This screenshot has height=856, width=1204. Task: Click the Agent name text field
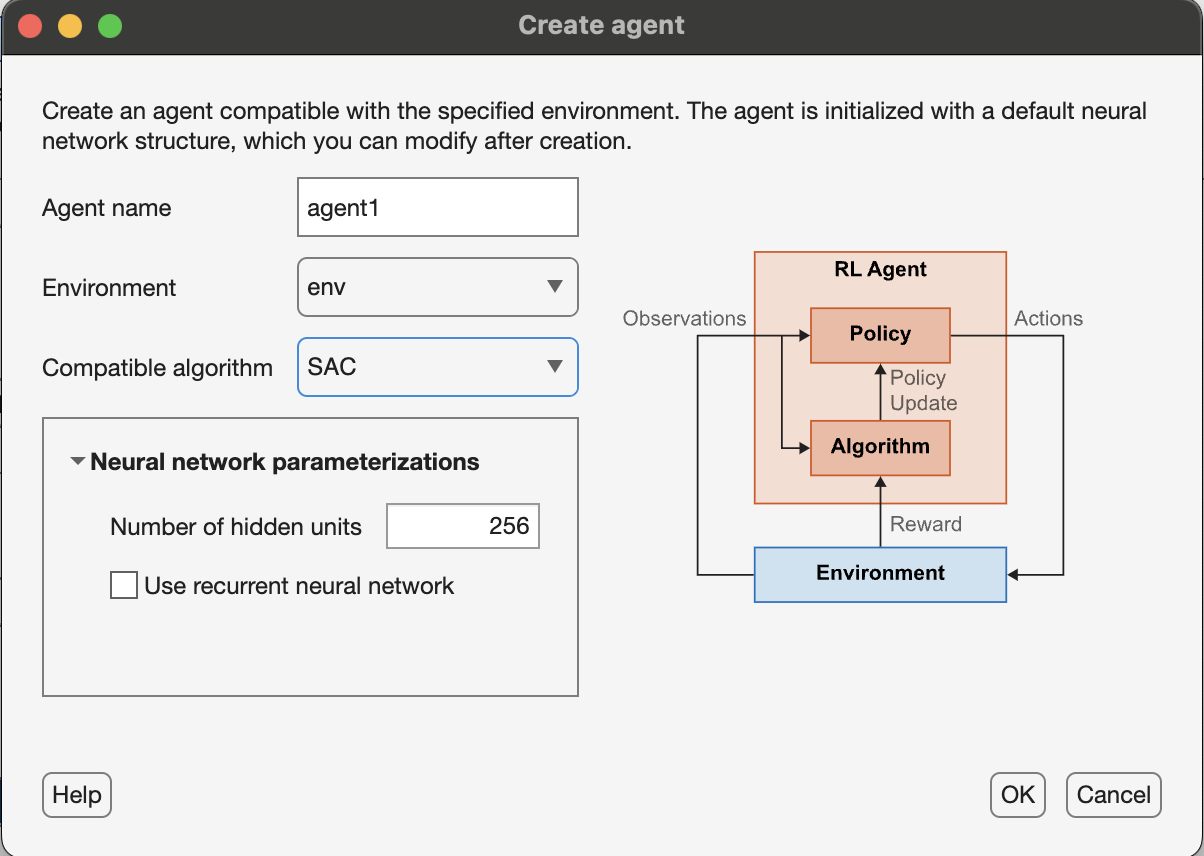point(437,208)
